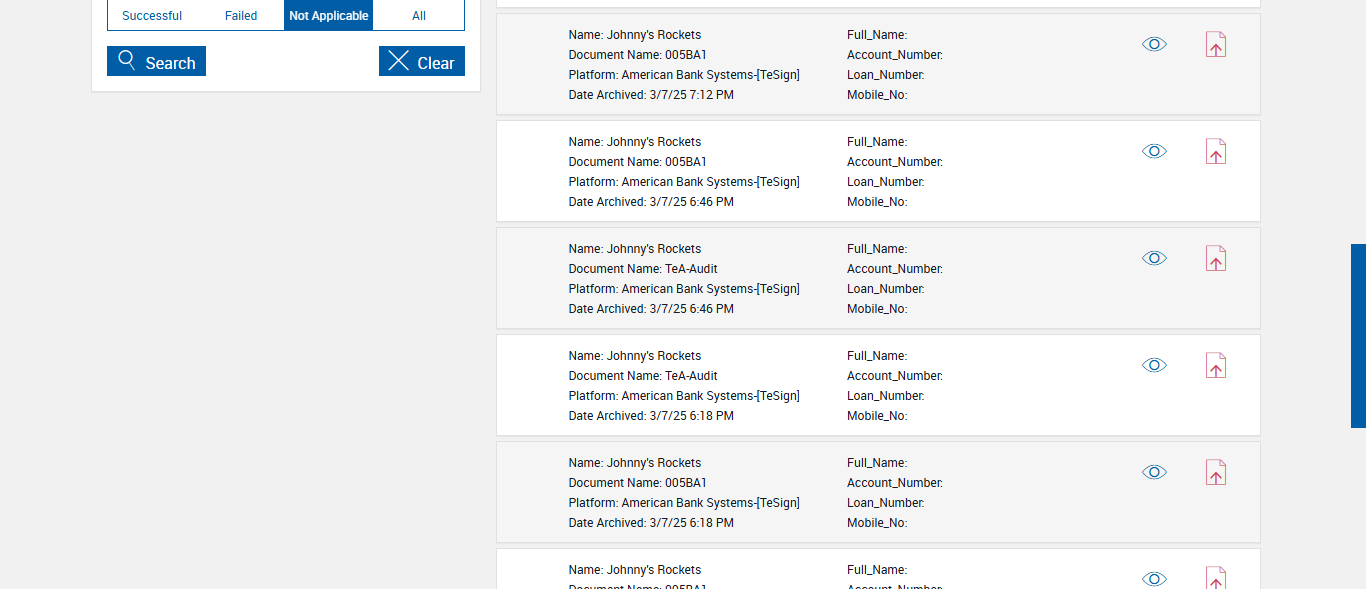
Task: View the 005BA1 document archived 6:46 PM
Action: pos(1154,151)
